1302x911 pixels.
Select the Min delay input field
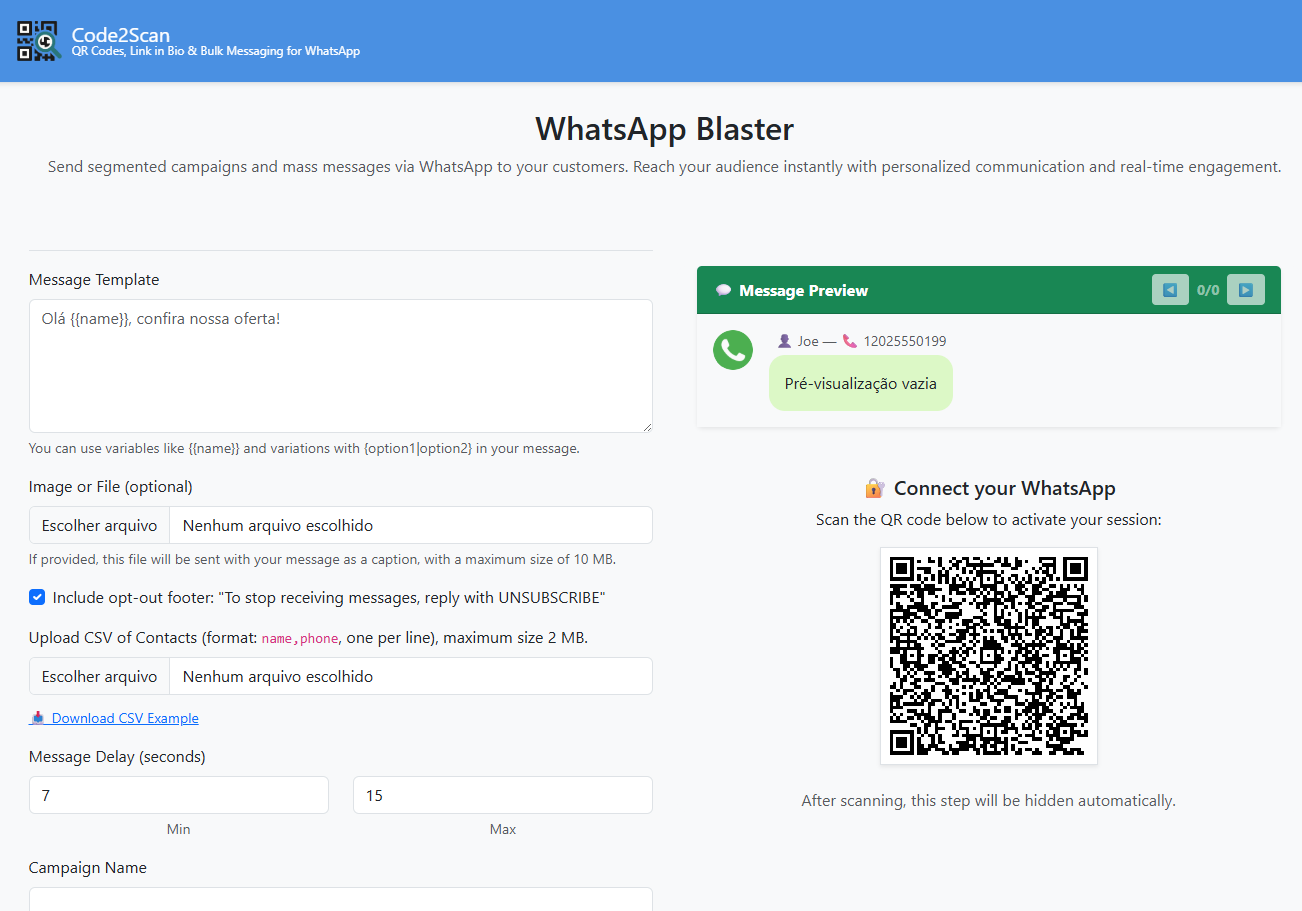(178, 794)
